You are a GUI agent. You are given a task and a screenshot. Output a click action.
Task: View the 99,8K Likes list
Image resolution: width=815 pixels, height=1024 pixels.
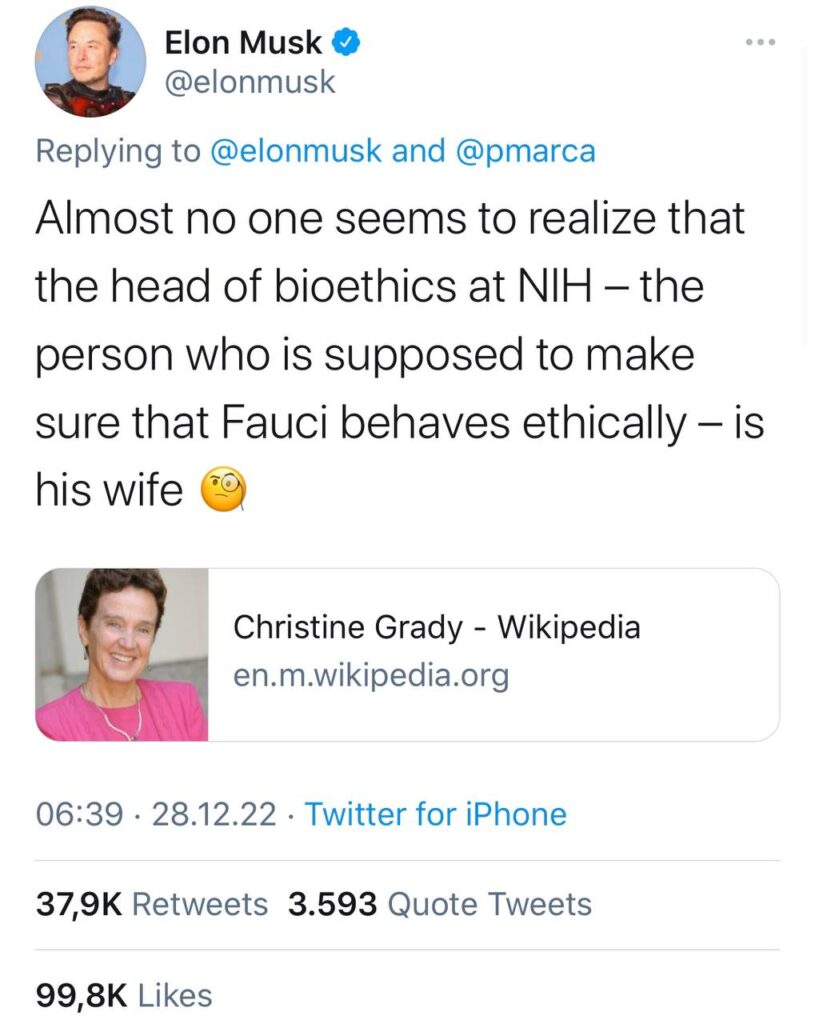(x=124, y=995)
